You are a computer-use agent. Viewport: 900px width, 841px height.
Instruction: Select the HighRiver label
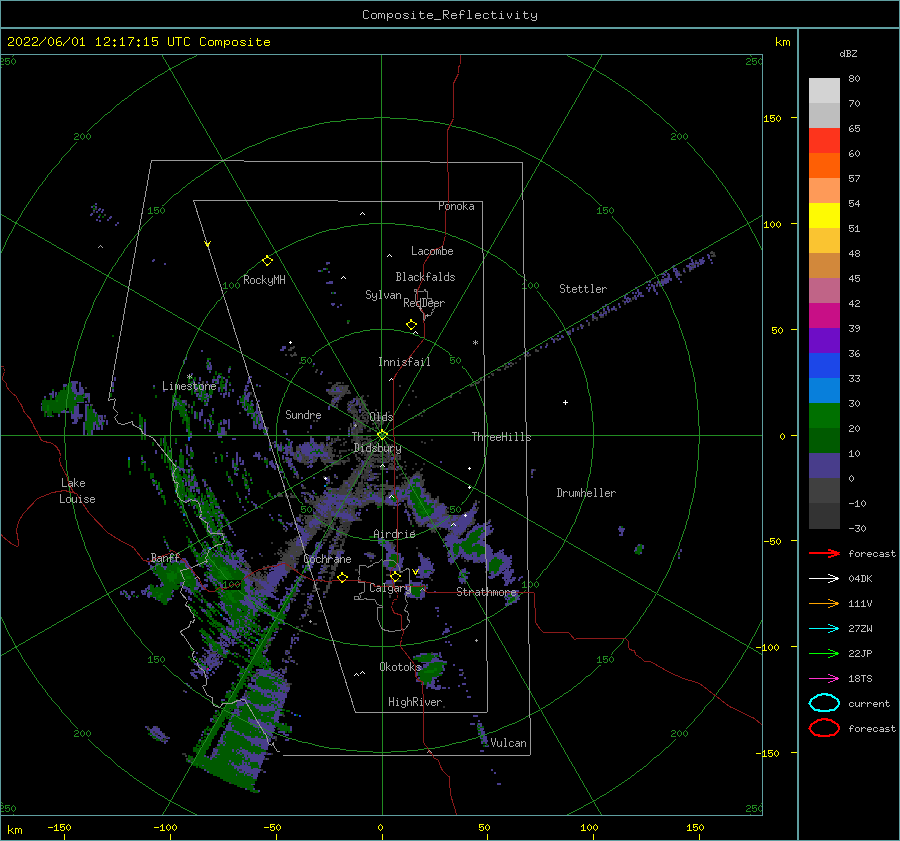[x=415, y=702]
